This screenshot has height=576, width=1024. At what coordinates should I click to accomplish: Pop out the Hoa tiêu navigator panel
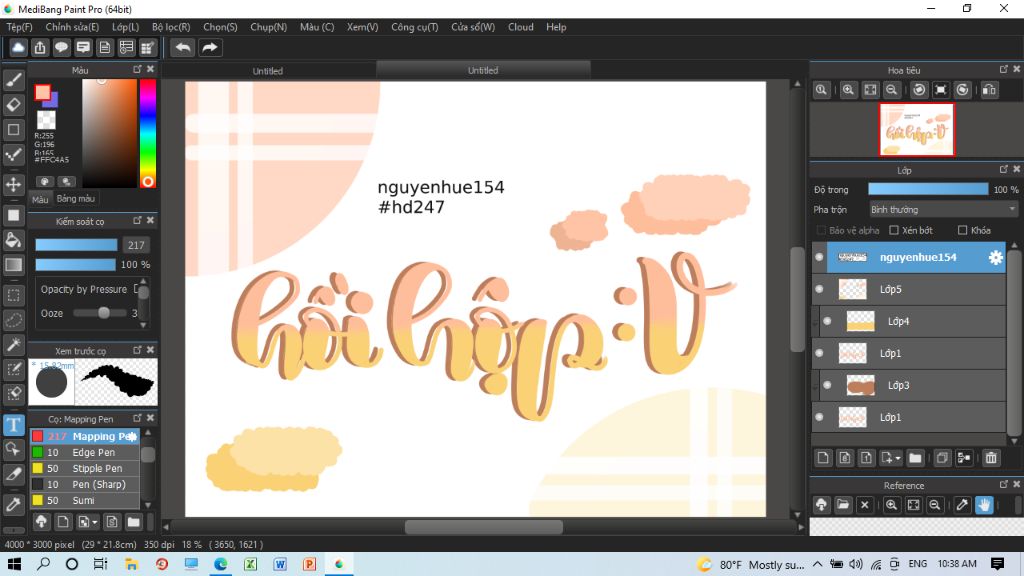click(1004, 69)
